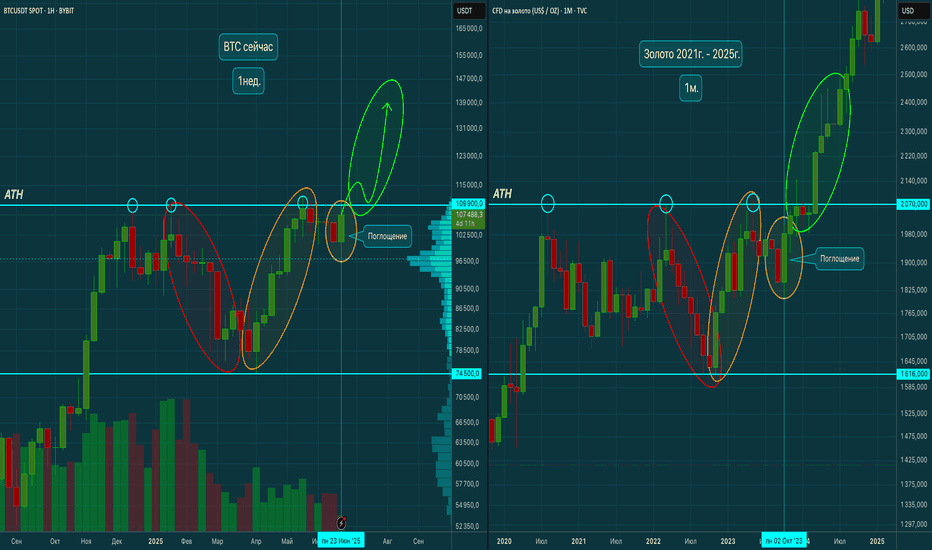Select the large green ellipse on gold chart

[818, 153]
